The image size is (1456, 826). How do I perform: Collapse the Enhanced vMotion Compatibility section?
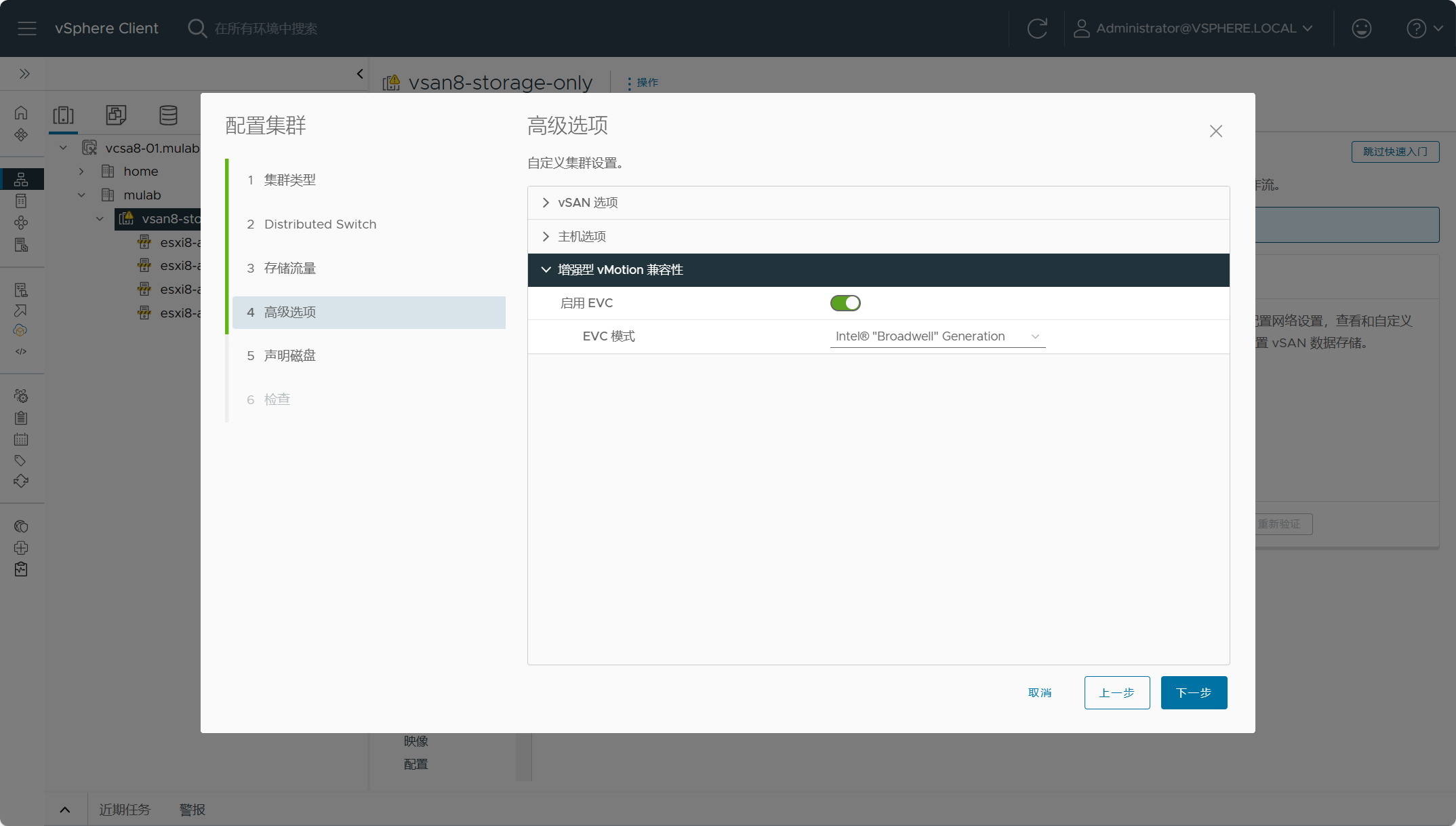[x=878, y=270]
